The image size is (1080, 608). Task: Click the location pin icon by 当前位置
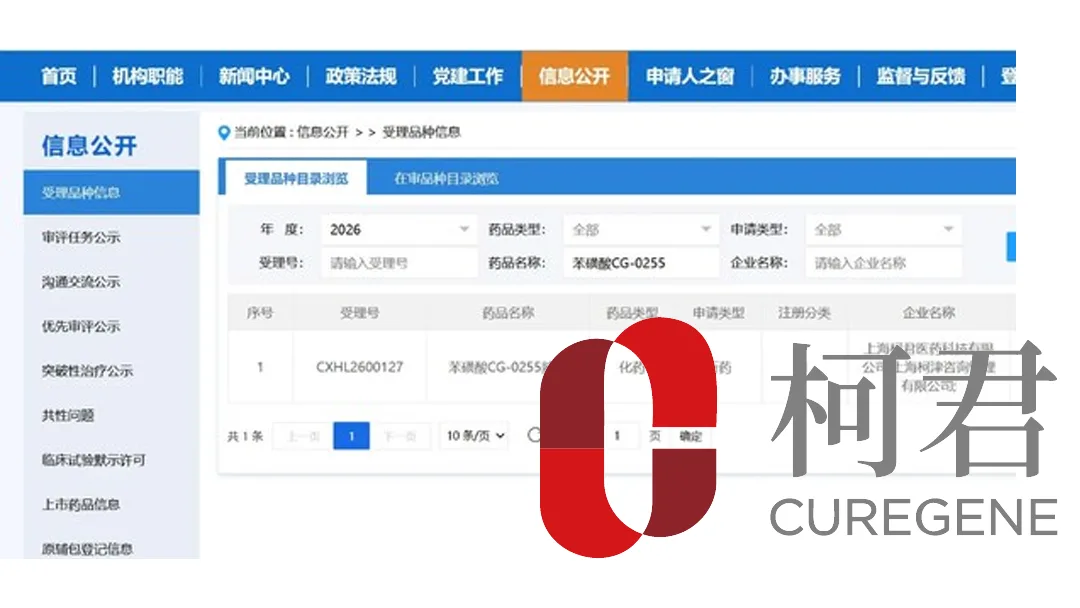(x=224, y=132)
